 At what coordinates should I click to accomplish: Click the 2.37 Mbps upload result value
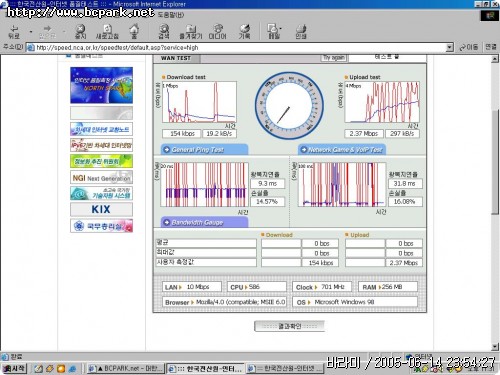(x=363, y=134)
